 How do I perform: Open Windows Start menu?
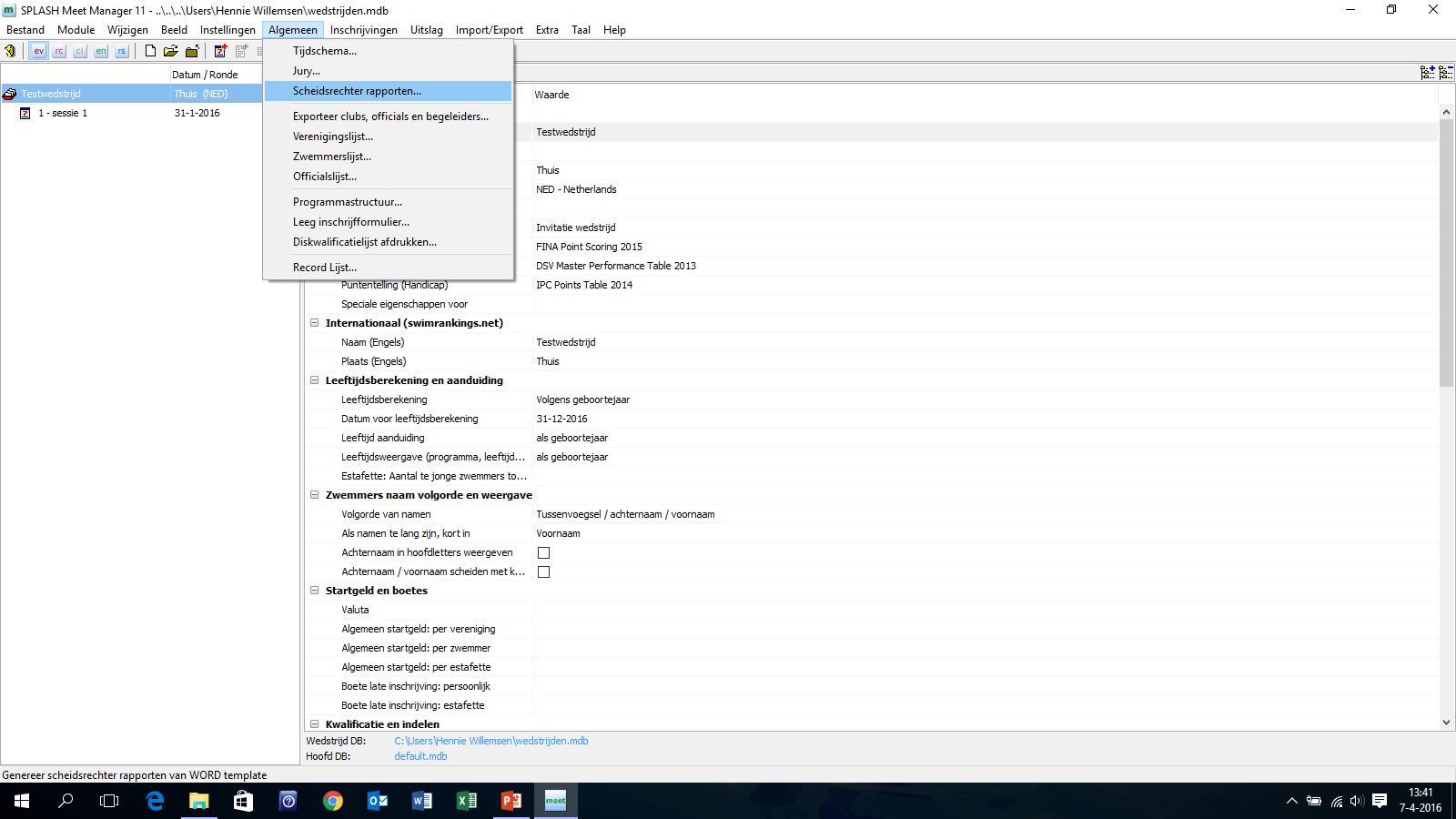click(x=22, y=801)
